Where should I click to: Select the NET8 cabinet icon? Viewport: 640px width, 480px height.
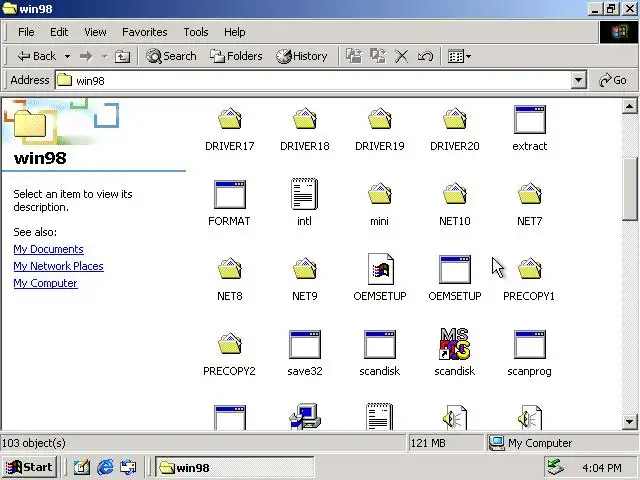[x=229, y=269]
